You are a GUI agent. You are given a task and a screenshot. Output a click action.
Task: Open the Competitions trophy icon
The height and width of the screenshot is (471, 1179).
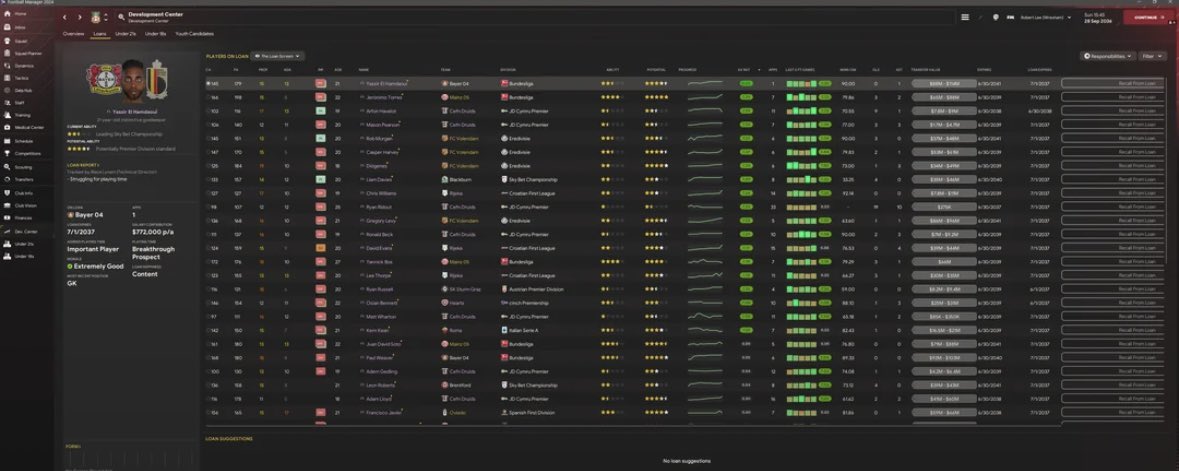8,153
